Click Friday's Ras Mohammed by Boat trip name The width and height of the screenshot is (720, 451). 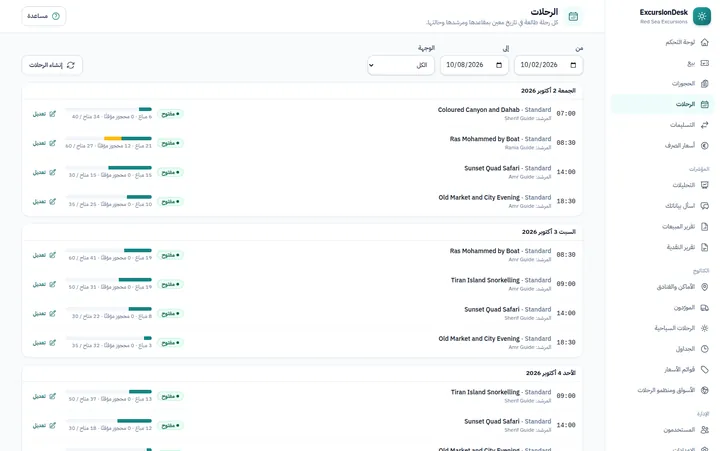pos(484,139)
